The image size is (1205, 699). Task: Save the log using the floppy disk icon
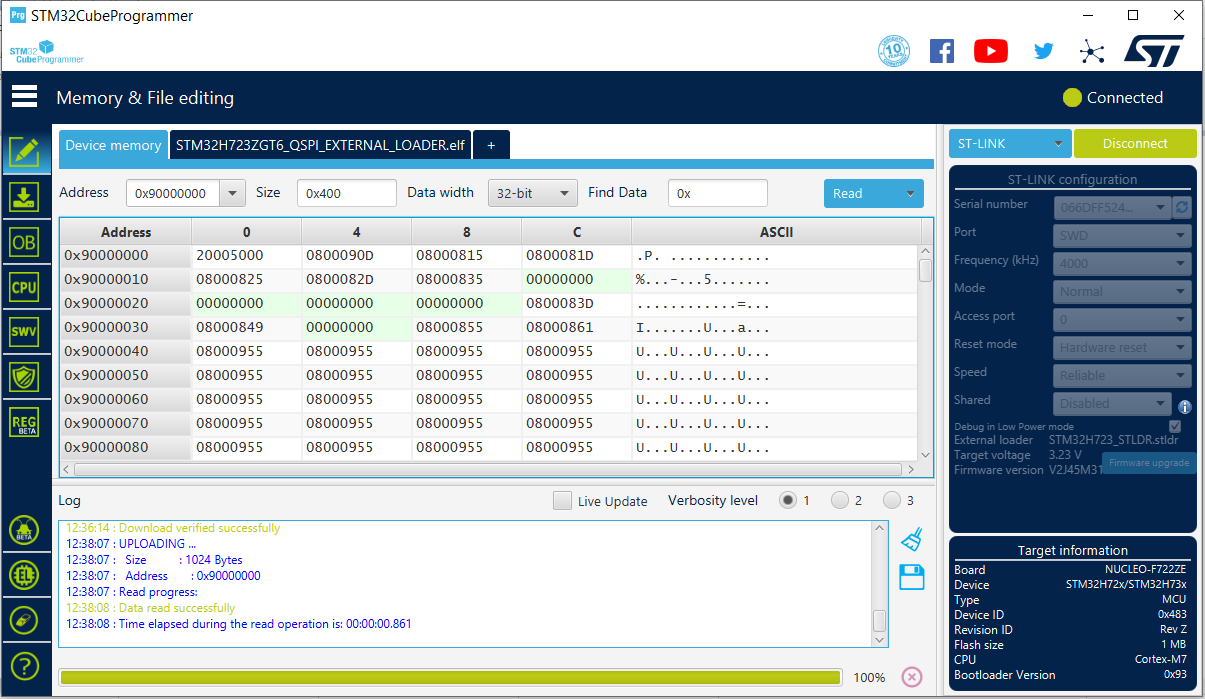tap(911, 577)
